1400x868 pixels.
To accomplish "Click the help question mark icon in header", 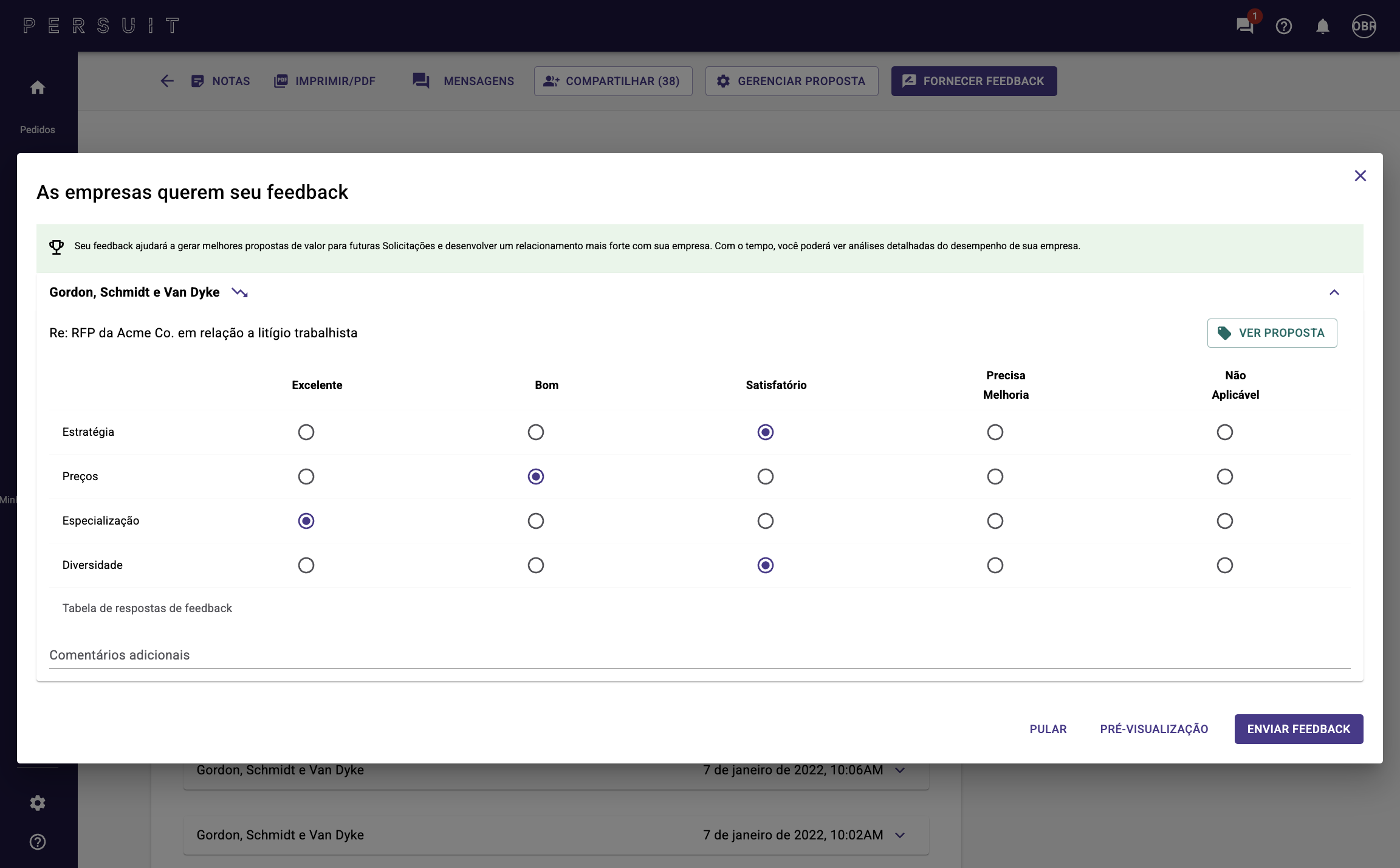I will point(1283,26).
